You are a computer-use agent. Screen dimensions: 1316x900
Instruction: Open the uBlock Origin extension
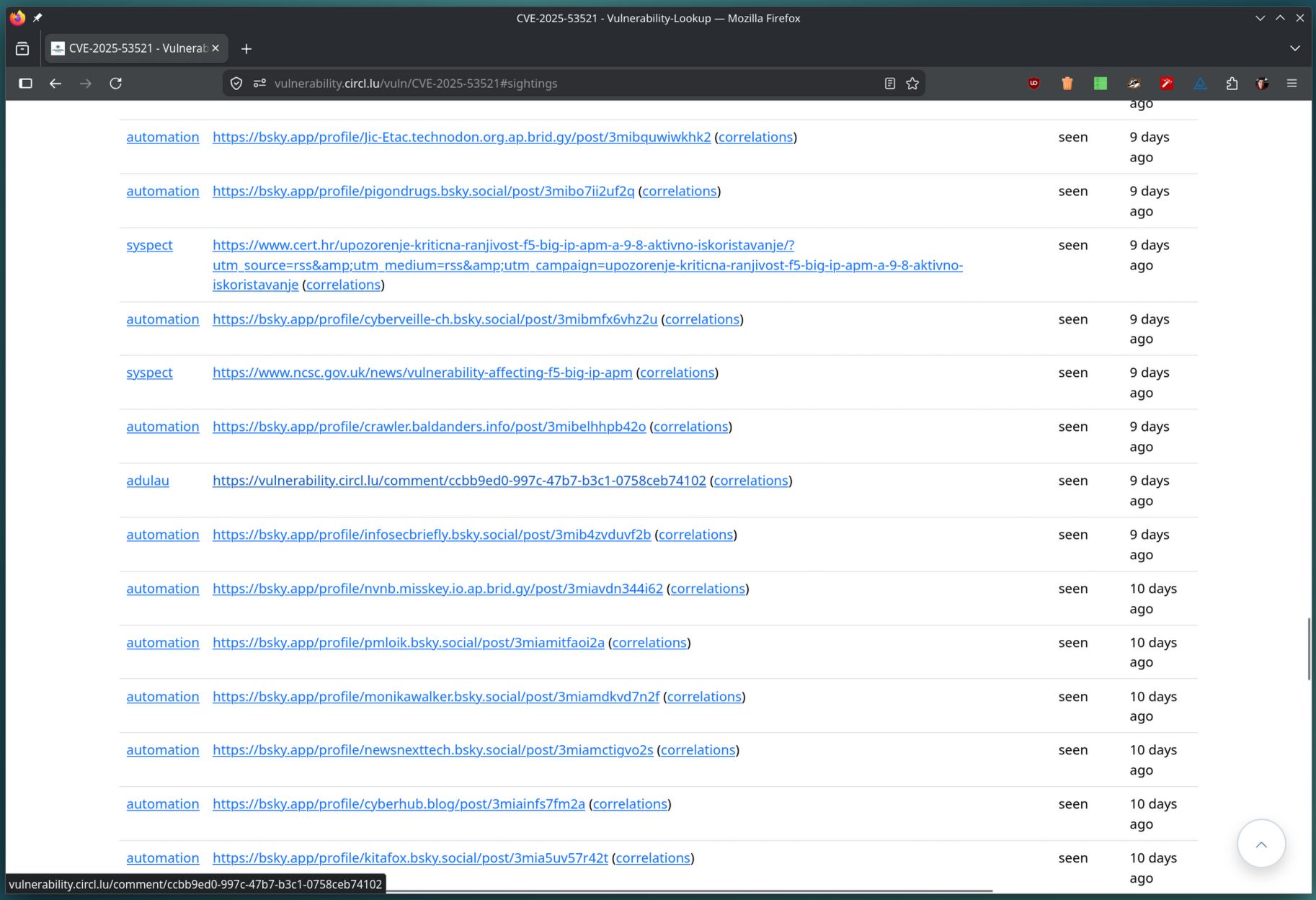1033,84
